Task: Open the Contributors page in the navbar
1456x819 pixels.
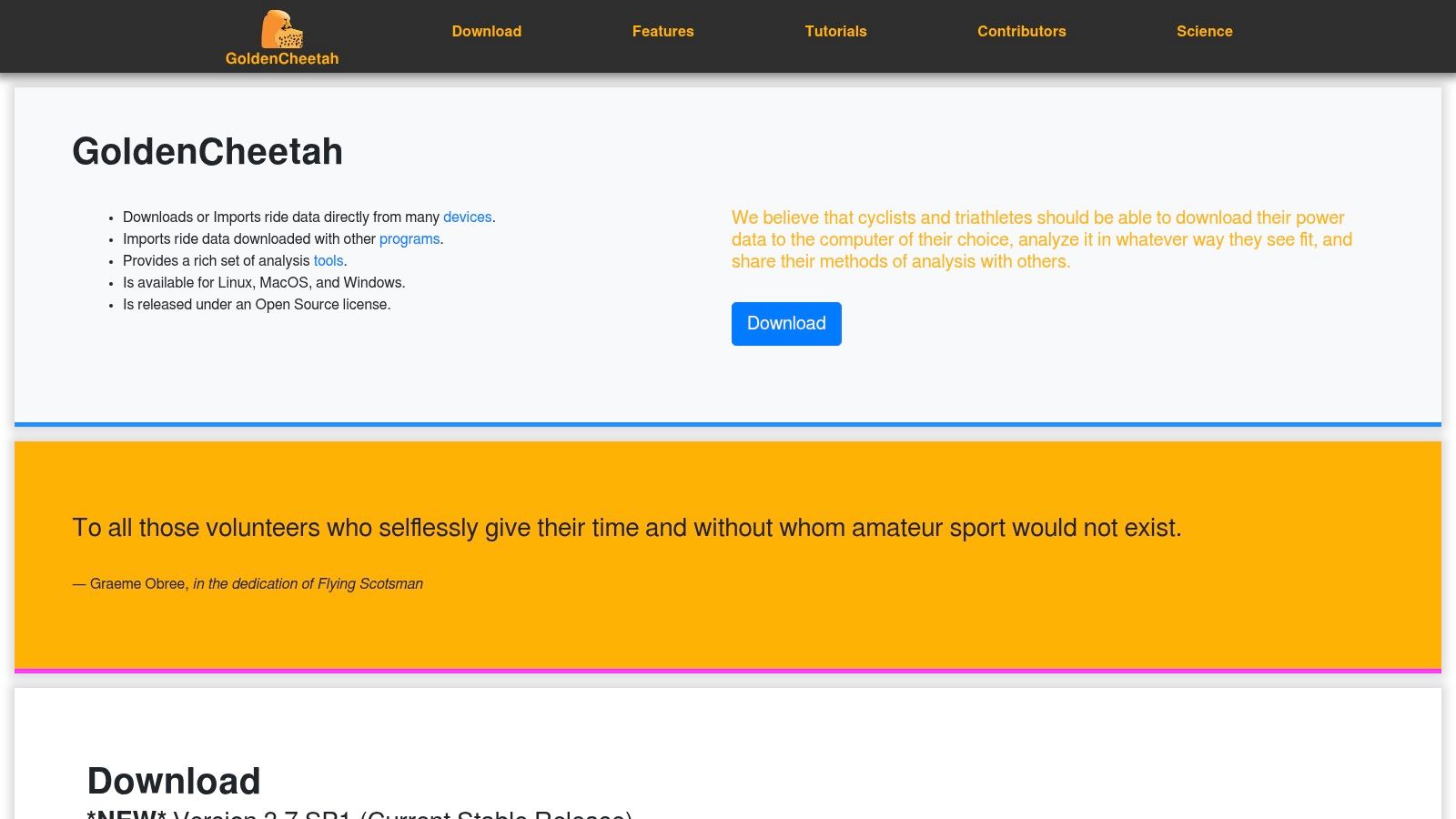Action: pyautogui.click(x=1022, y=31)
